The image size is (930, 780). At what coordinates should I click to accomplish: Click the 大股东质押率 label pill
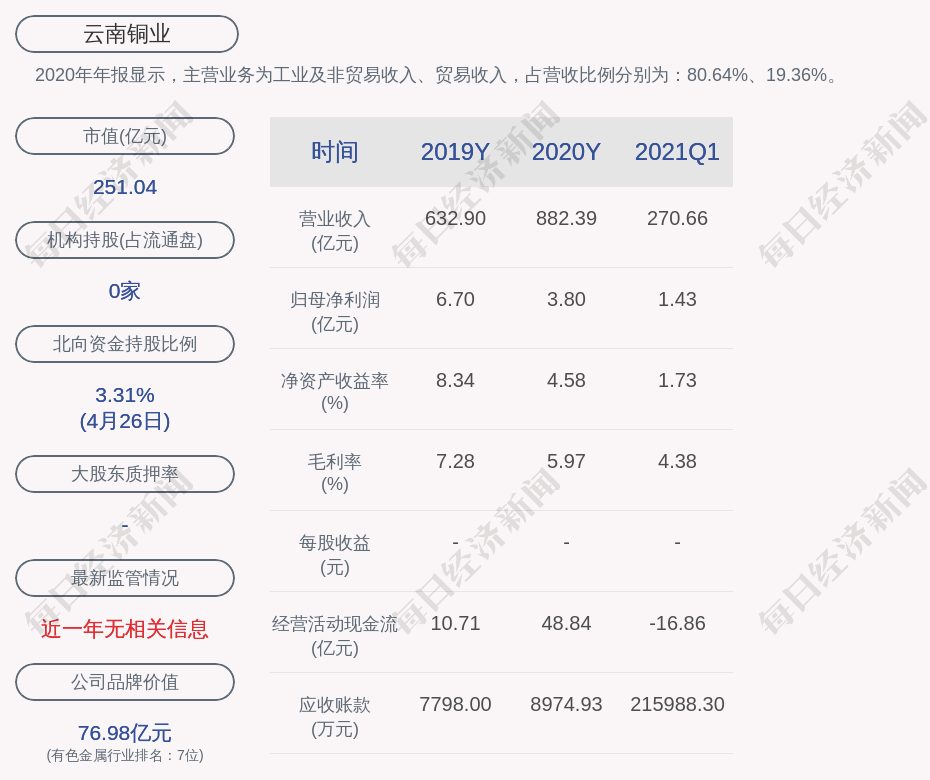(125, 474)
